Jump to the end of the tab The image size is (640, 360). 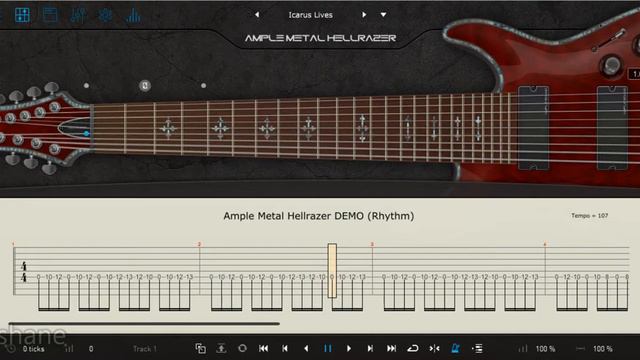click(391, 349)
